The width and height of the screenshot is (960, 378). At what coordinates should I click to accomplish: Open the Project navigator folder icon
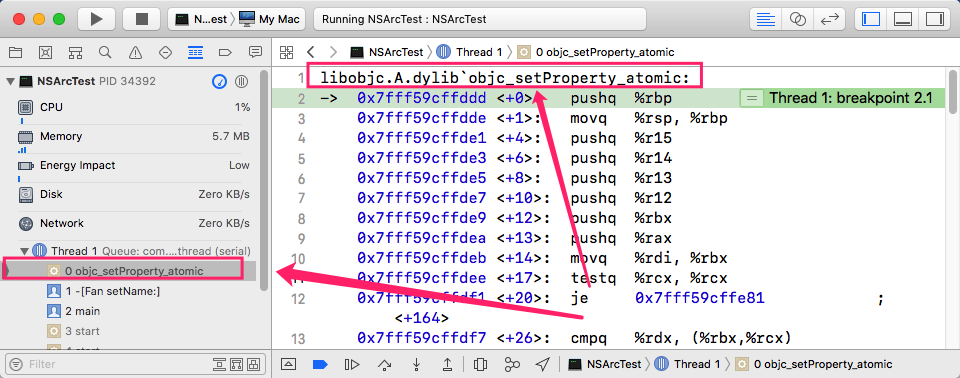coord(15,52)
